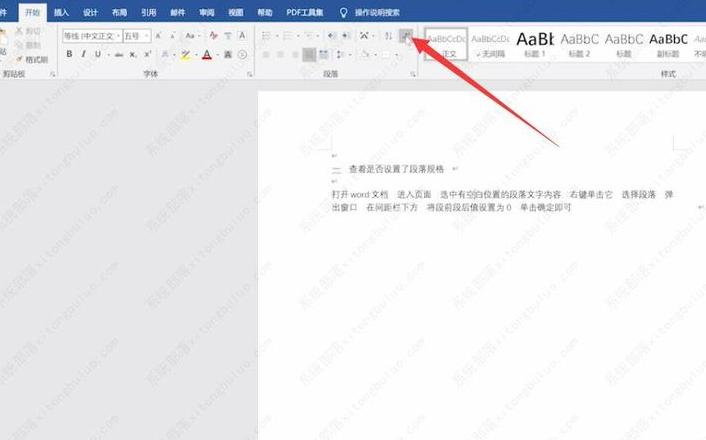Click the lightbulb 操作说明搜索 search
The image size is (706, 440).
tap(369, 12)
